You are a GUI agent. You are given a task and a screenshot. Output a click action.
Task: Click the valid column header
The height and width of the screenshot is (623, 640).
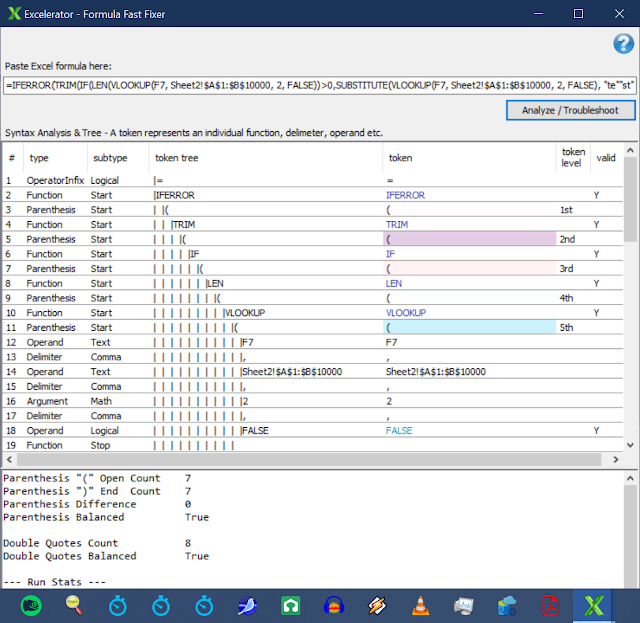(606, 158)
